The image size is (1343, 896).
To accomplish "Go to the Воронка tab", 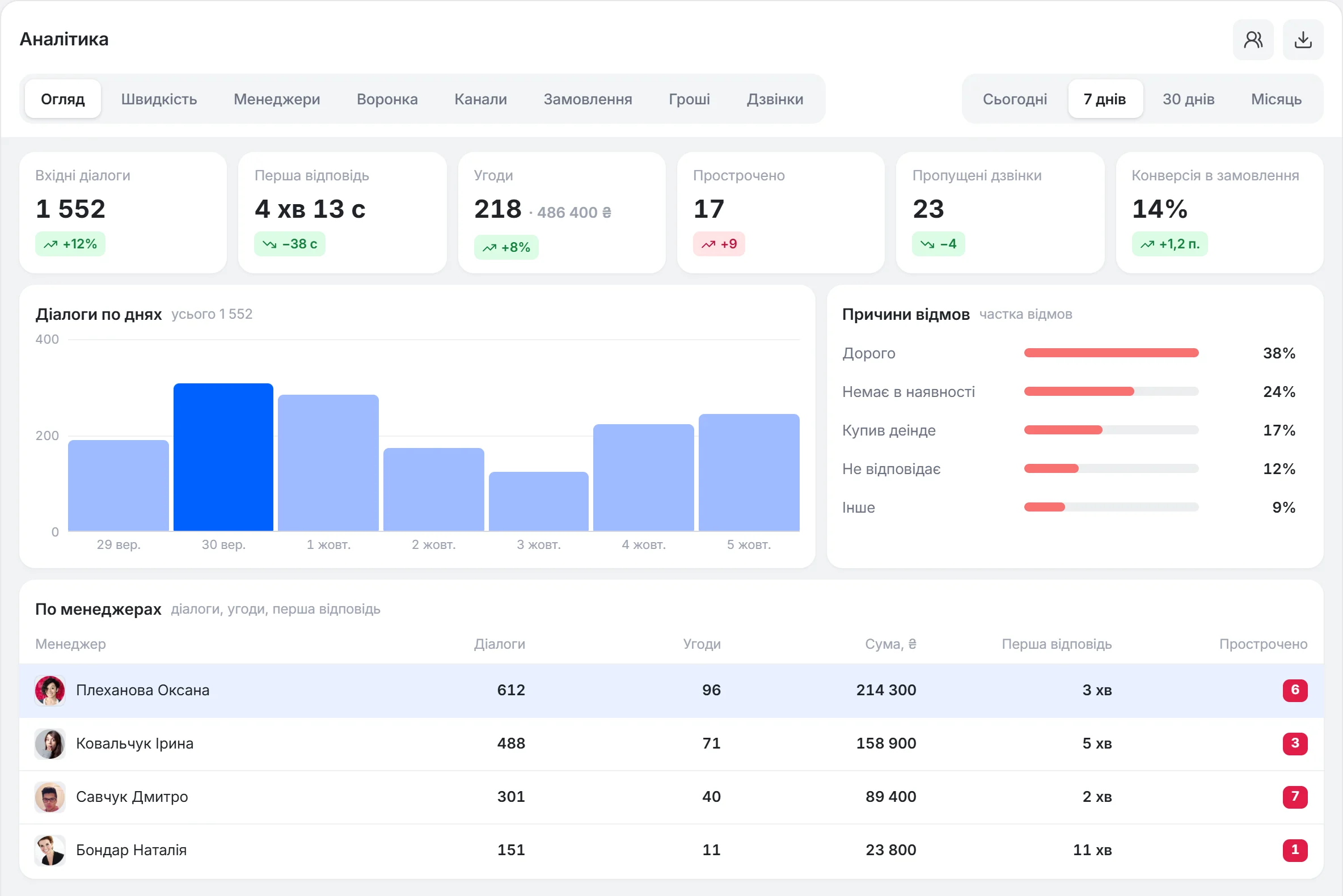I will click(x=387, y=99).
